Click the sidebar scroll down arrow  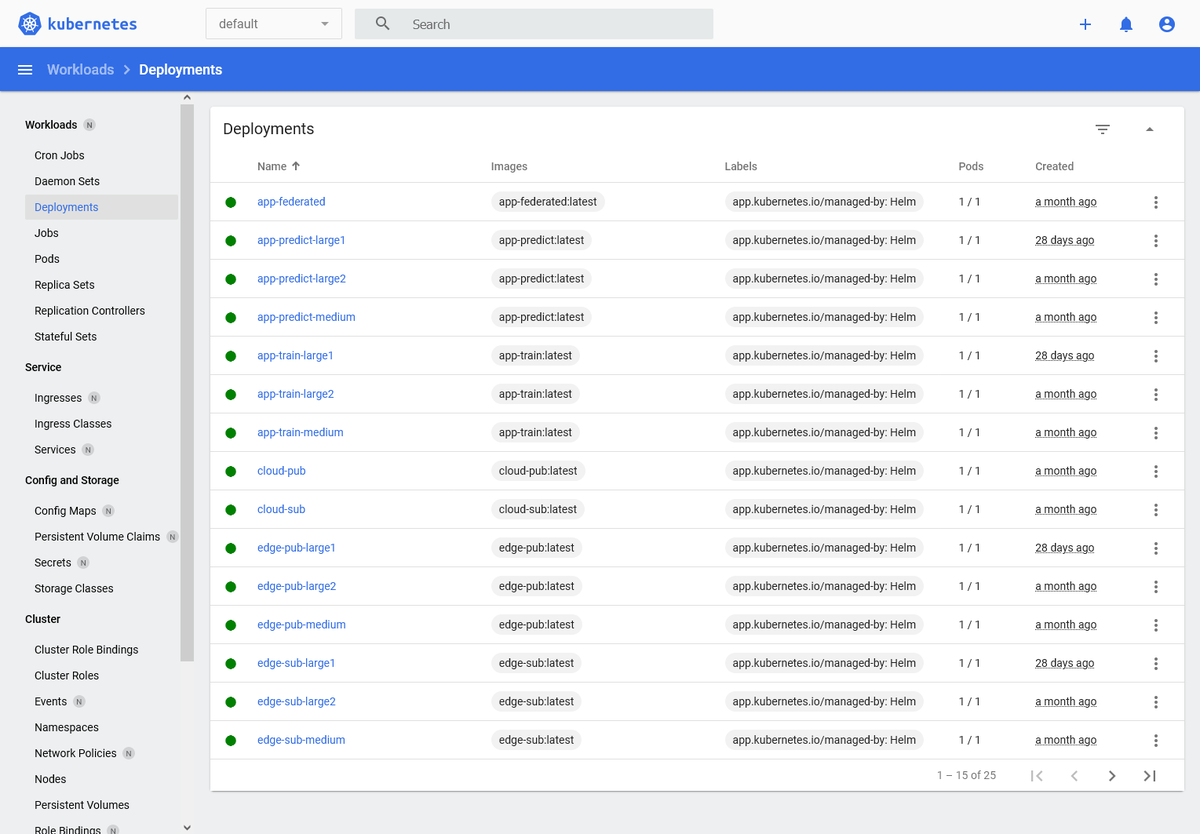coord(187,827)
